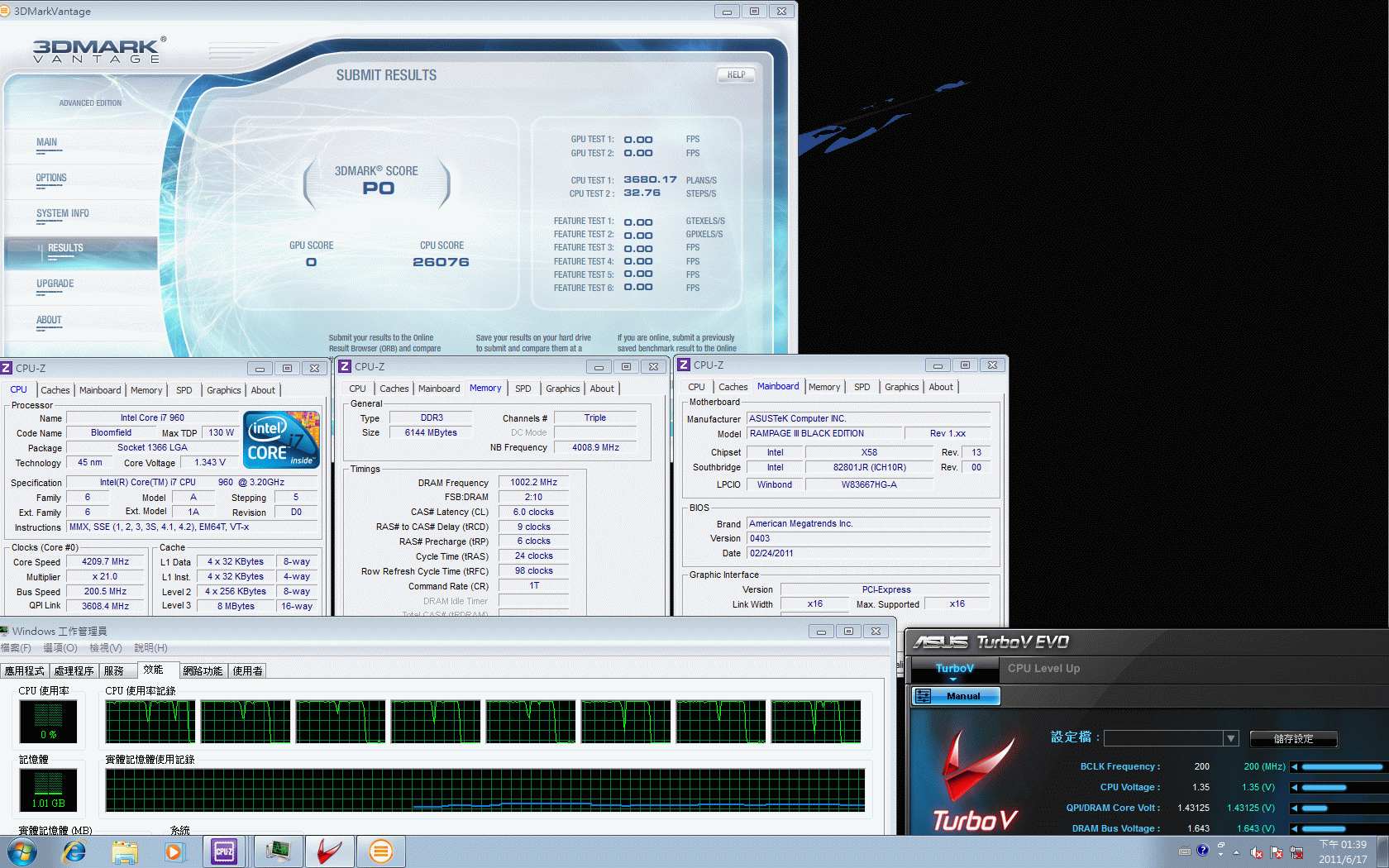1389x868 pixels.
Task: Open OPTIONS in the 3DMark sidebar
Action: [x=51, y=178]
